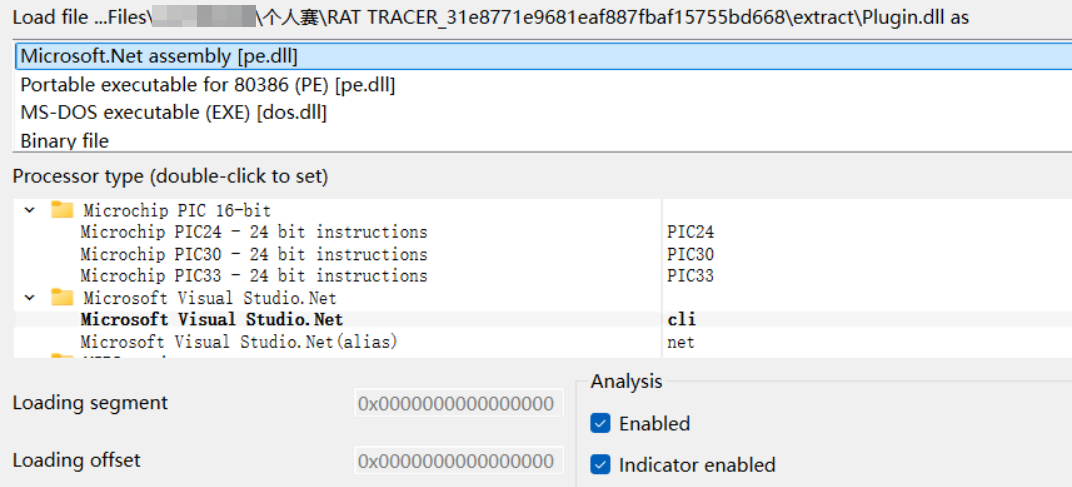This screenshot has height=487, width=1072.
Task: Select Microsoft.Net assembly [pe.dll] loader
Action: pyautogui.click(x=159, y=56)
